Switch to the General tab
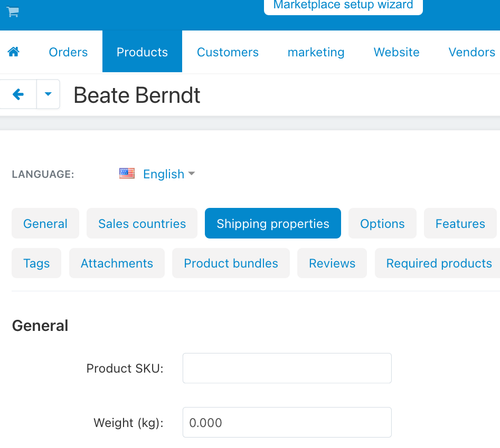The width and height of the screenshot is (500, 448). [x=45, y=223]
